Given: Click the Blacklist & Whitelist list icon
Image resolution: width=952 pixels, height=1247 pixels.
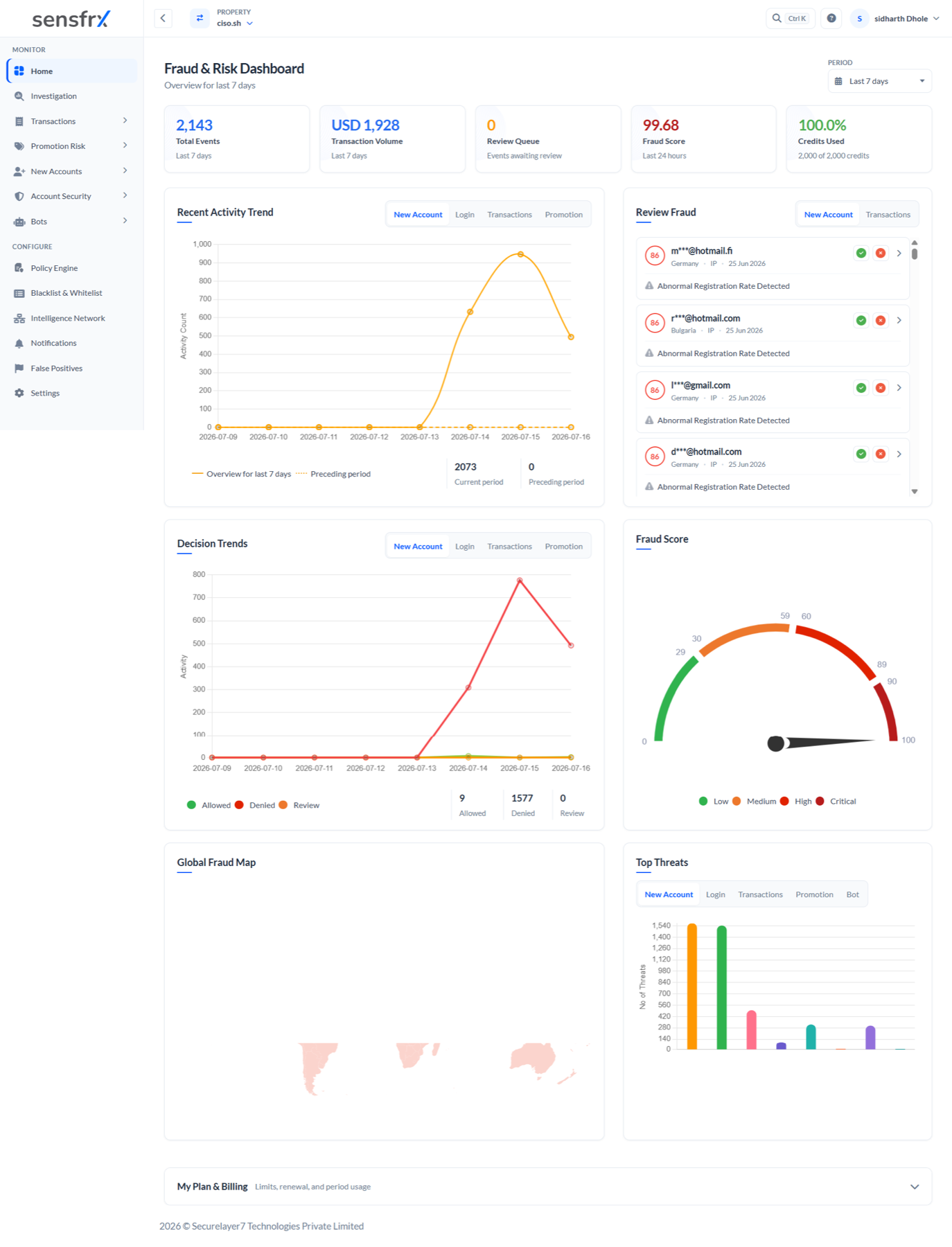Looking at the screenshot, I should [19, 293].
